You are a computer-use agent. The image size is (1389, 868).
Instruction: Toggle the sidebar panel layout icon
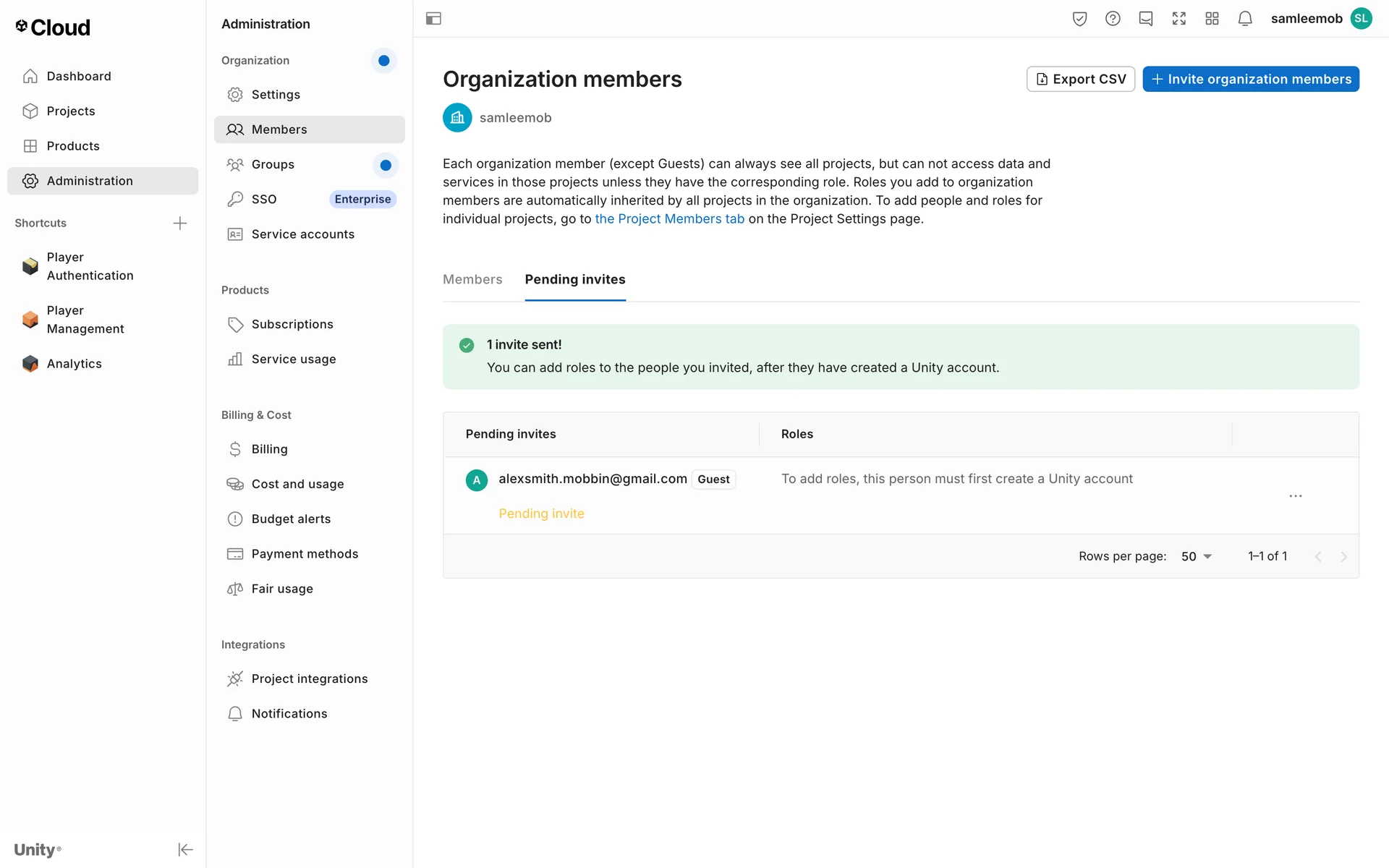[433, 19]
